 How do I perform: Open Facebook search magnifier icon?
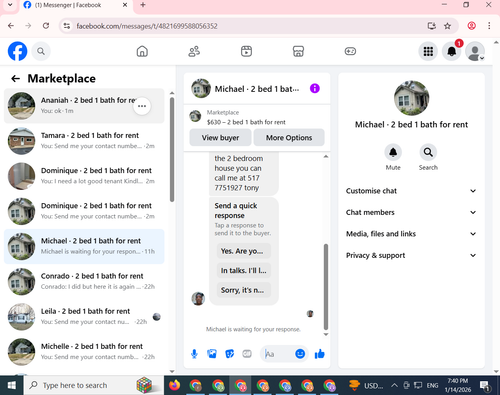(x=41, y=51)
